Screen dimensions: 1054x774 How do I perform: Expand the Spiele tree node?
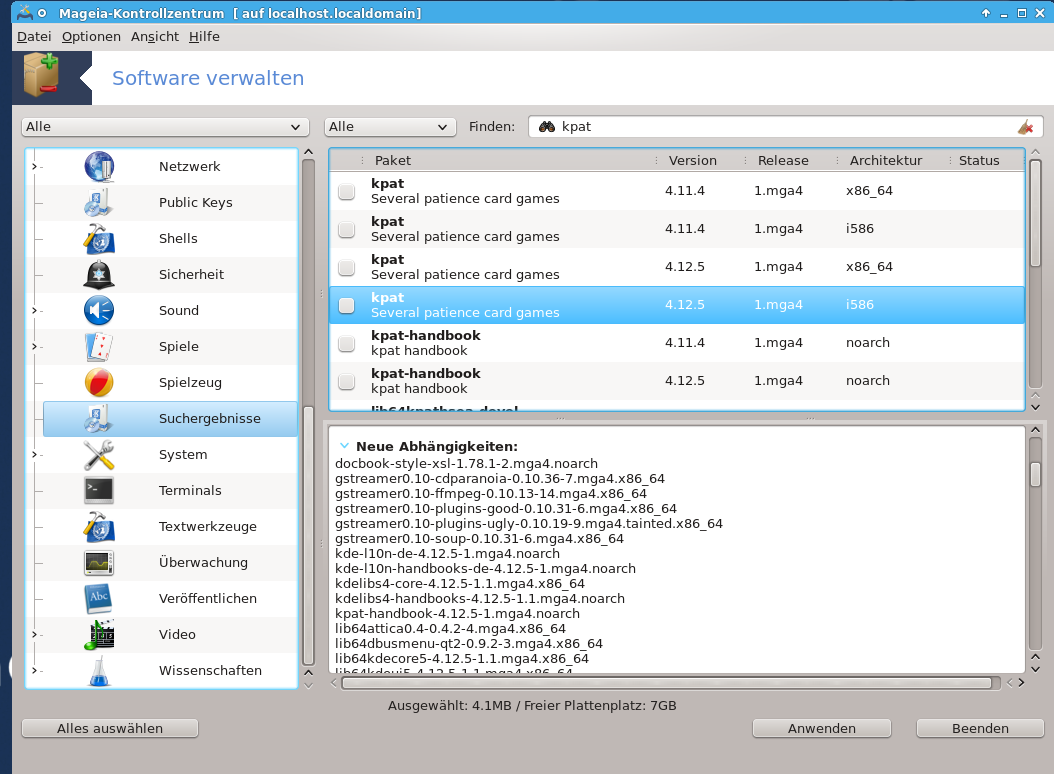34,346
